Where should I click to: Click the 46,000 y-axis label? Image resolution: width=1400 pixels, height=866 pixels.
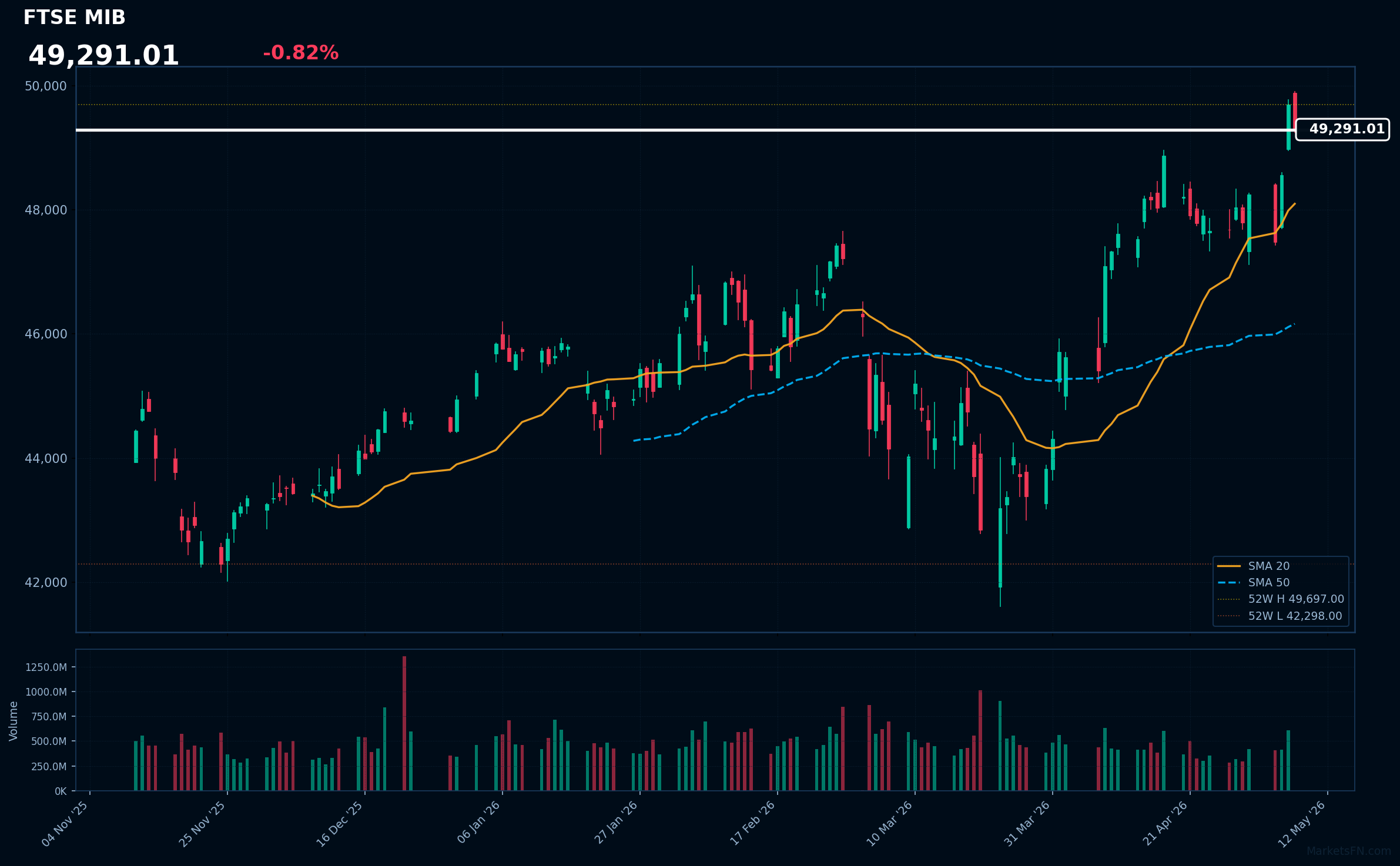pyautogui.click(x=46, y=334)
